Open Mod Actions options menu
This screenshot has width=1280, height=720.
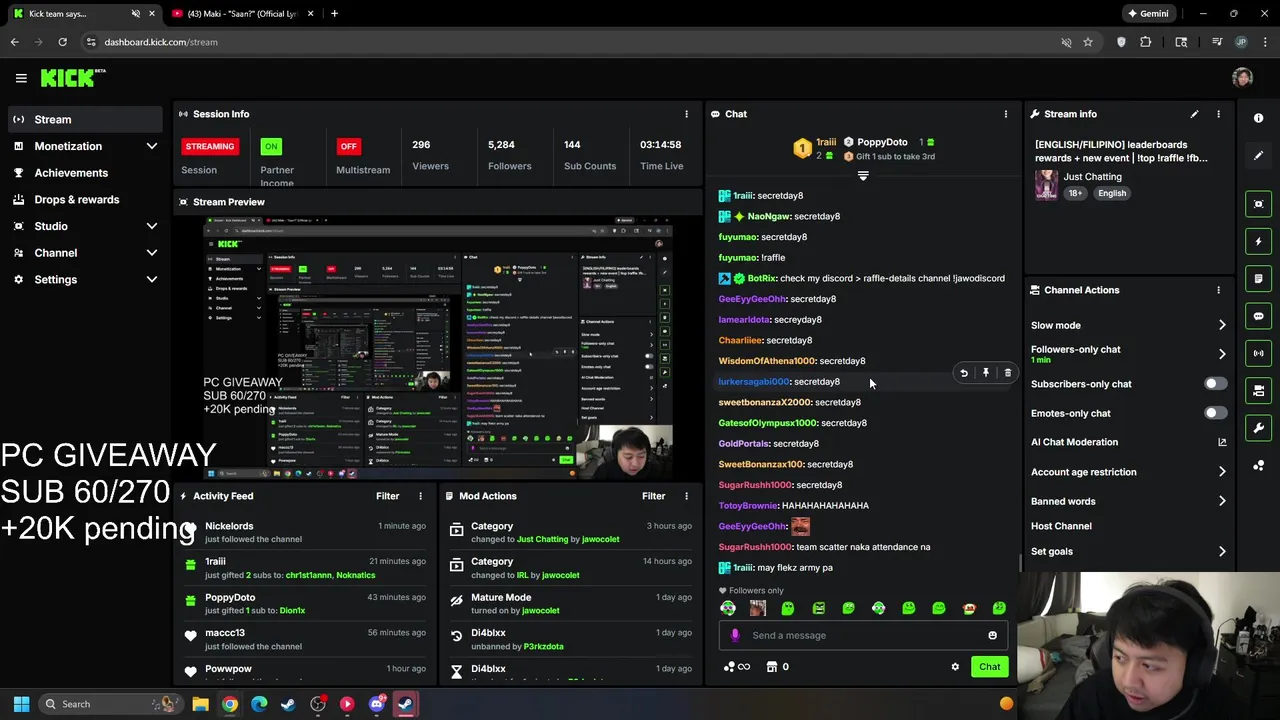coord(686,496)
